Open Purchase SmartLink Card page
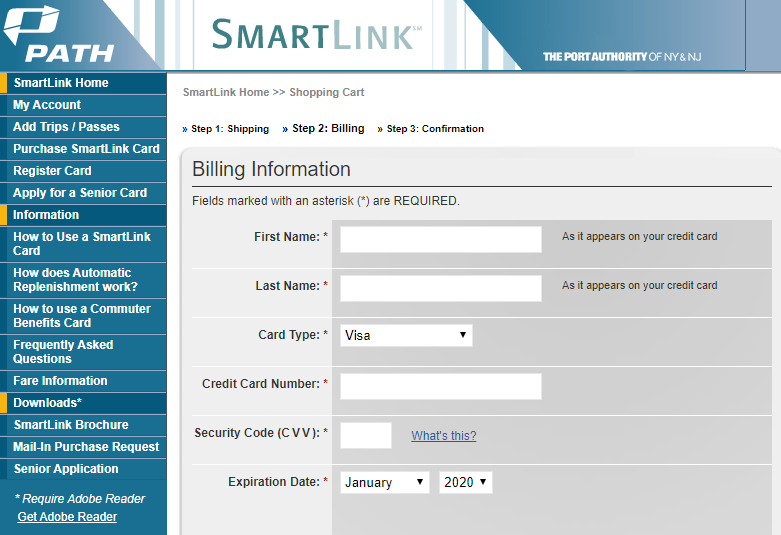 pyautogui.click(x=83, y=148)
